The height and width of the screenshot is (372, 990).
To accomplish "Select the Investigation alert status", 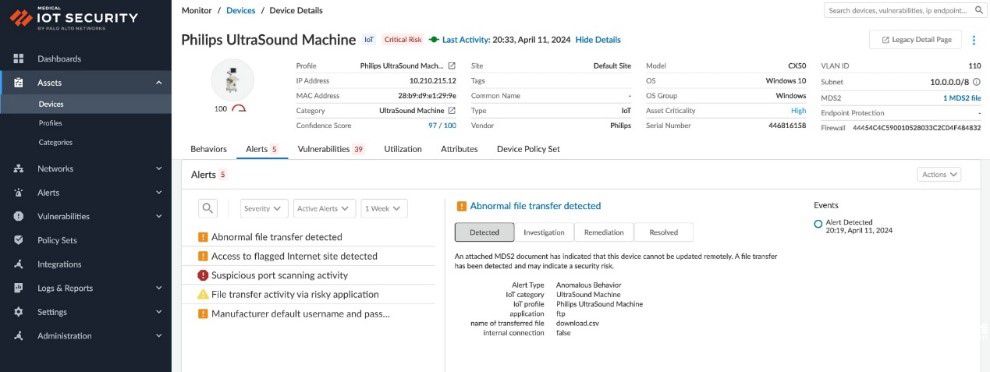I will pyautogui.click(x=544, y=232).
